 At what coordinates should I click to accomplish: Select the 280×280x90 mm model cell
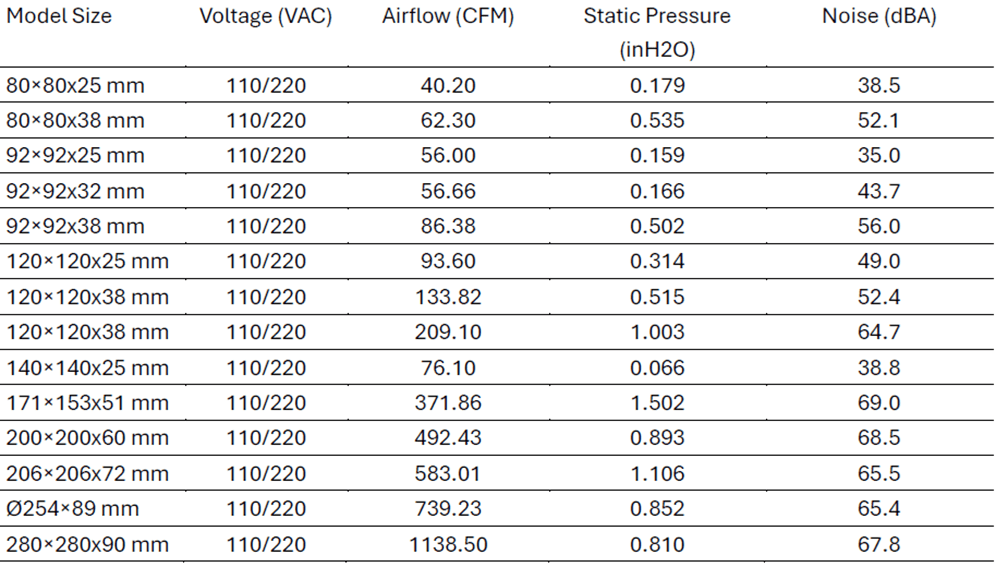coord(87,545)
